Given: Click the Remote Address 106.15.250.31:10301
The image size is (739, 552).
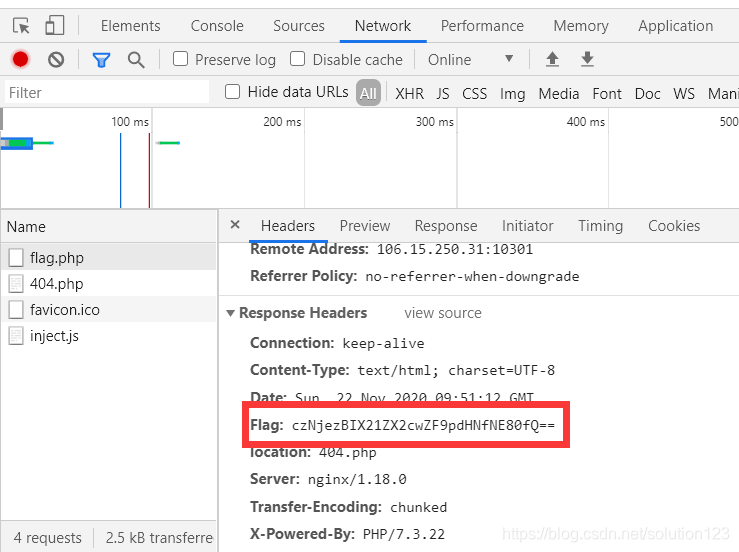Looking at the screenshot, I should coord(454,249).
